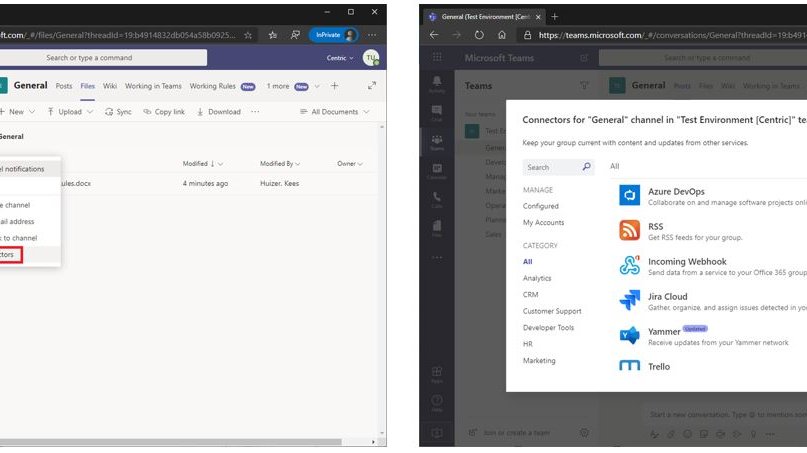
Task: Open the Azure DevOps connector icon
Action: [x=629, y=196]
